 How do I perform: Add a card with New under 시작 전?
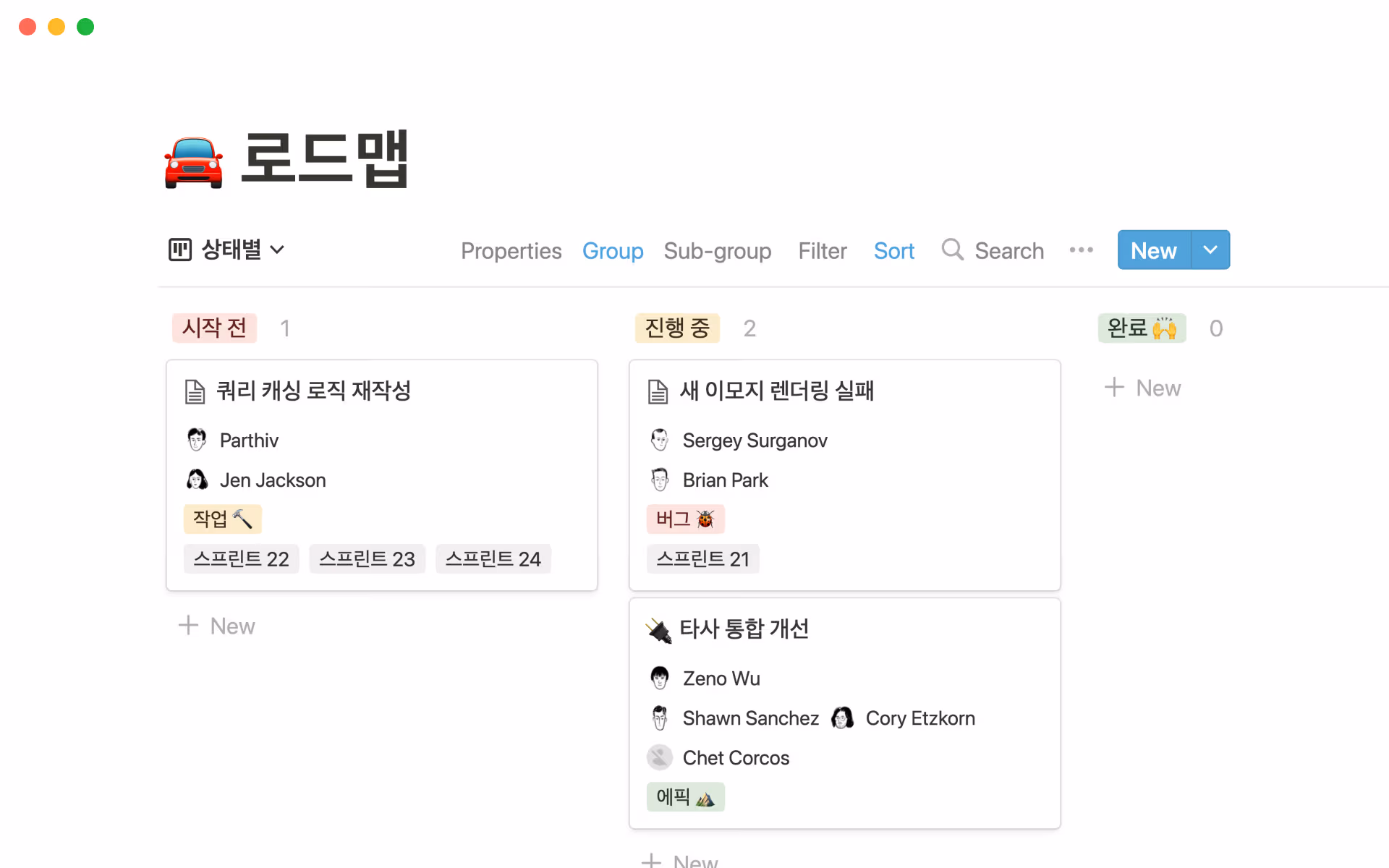[216, 625]
